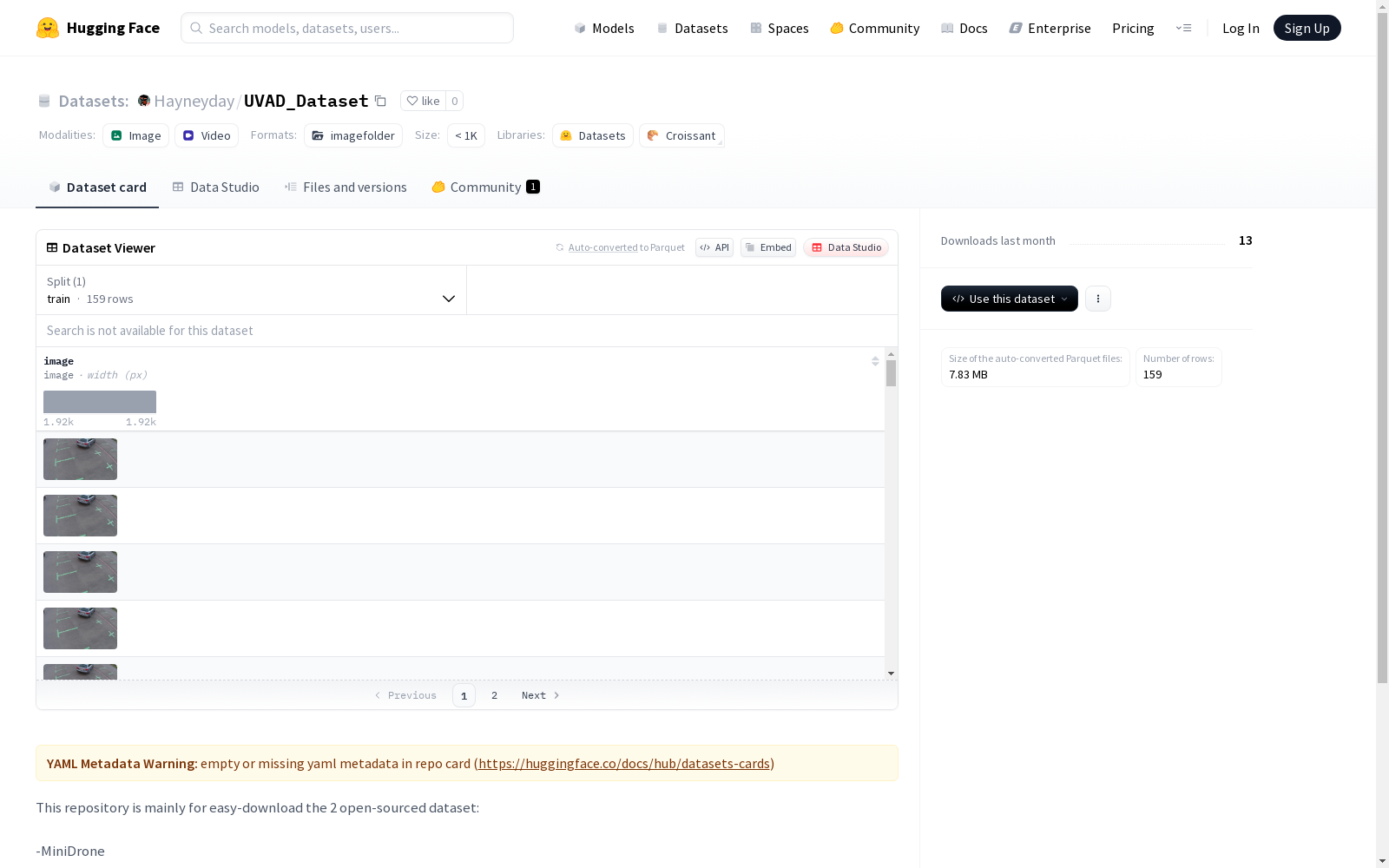
Task: Open the red Data Studio button
Action: (x=846, y=247)
